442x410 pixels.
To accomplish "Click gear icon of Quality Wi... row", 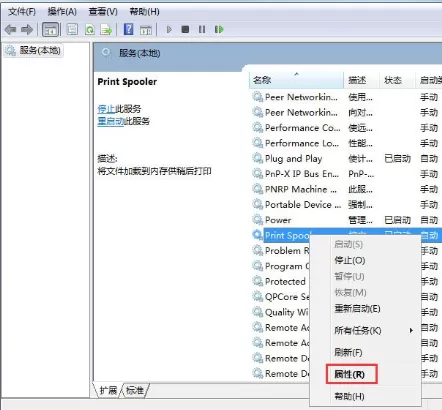I will (x=257, y=312).
